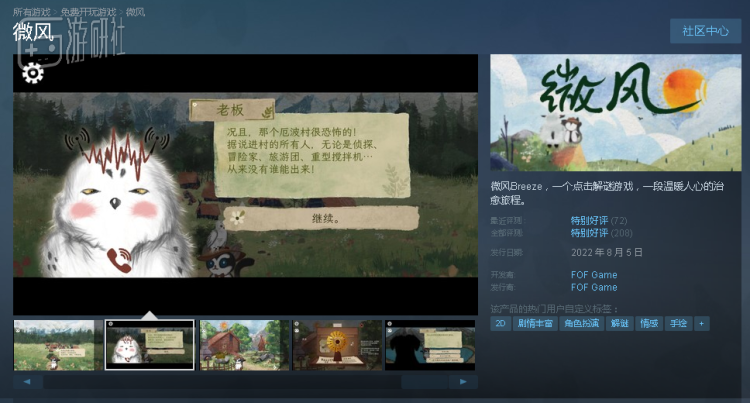Screen dimensions: 750x403
Task: Click the 微风 game header capsule image
Action: 616,112
